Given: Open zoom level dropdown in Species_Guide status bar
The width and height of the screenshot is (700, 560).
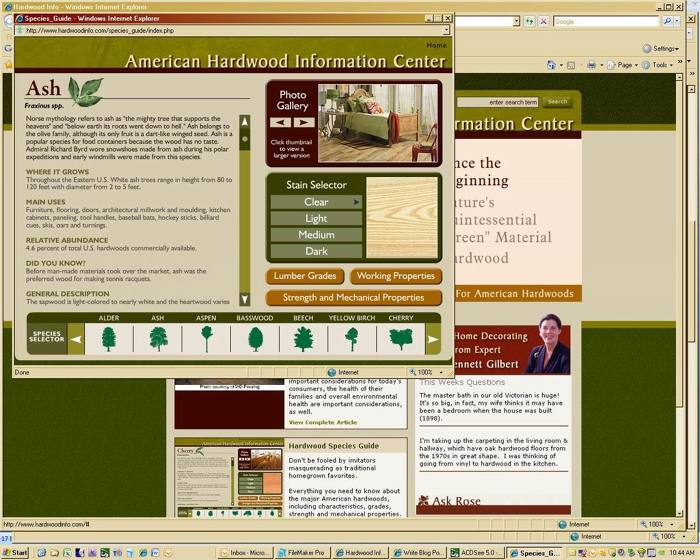Looking at the screenshot, I should click(441, 372).
